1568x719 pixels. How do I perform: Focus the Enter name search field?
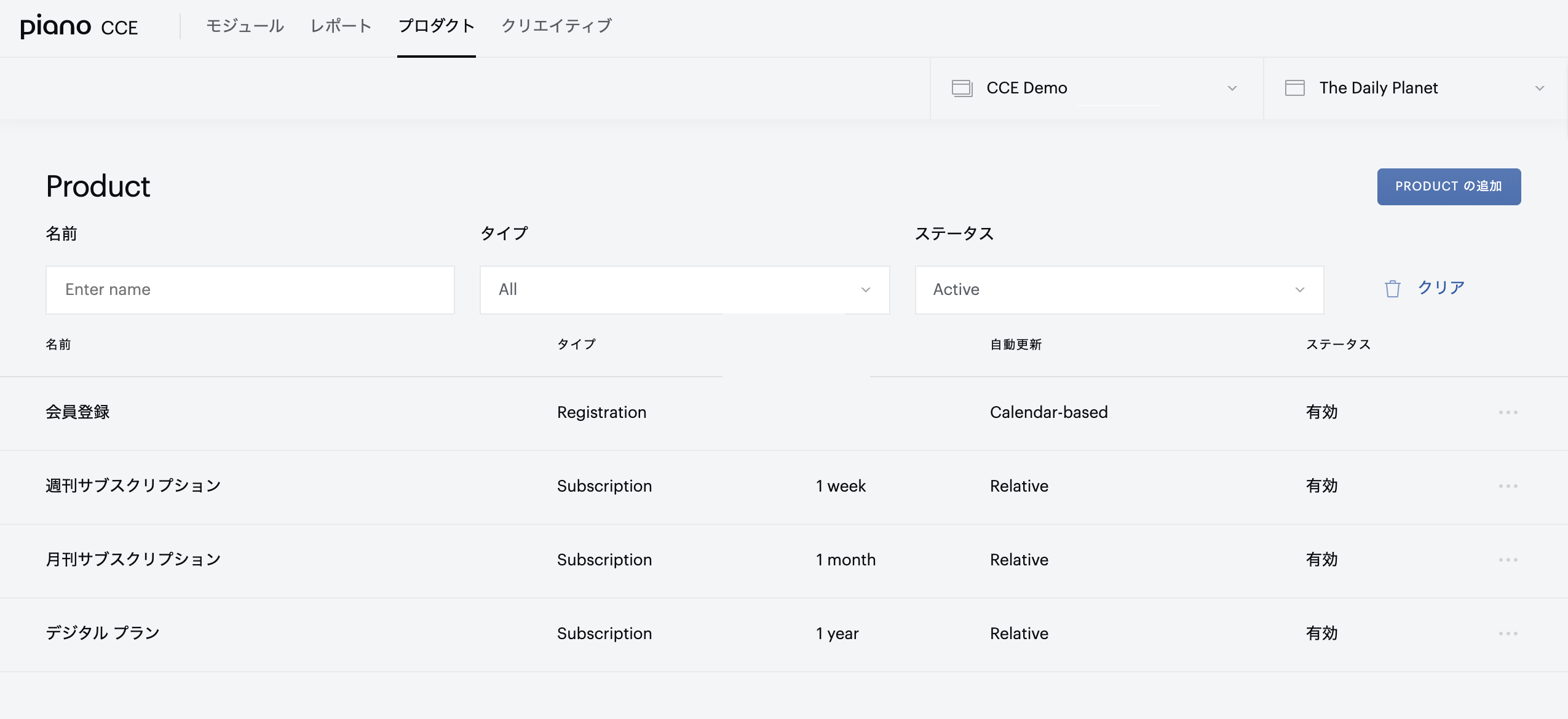click(x=250, y=290)
